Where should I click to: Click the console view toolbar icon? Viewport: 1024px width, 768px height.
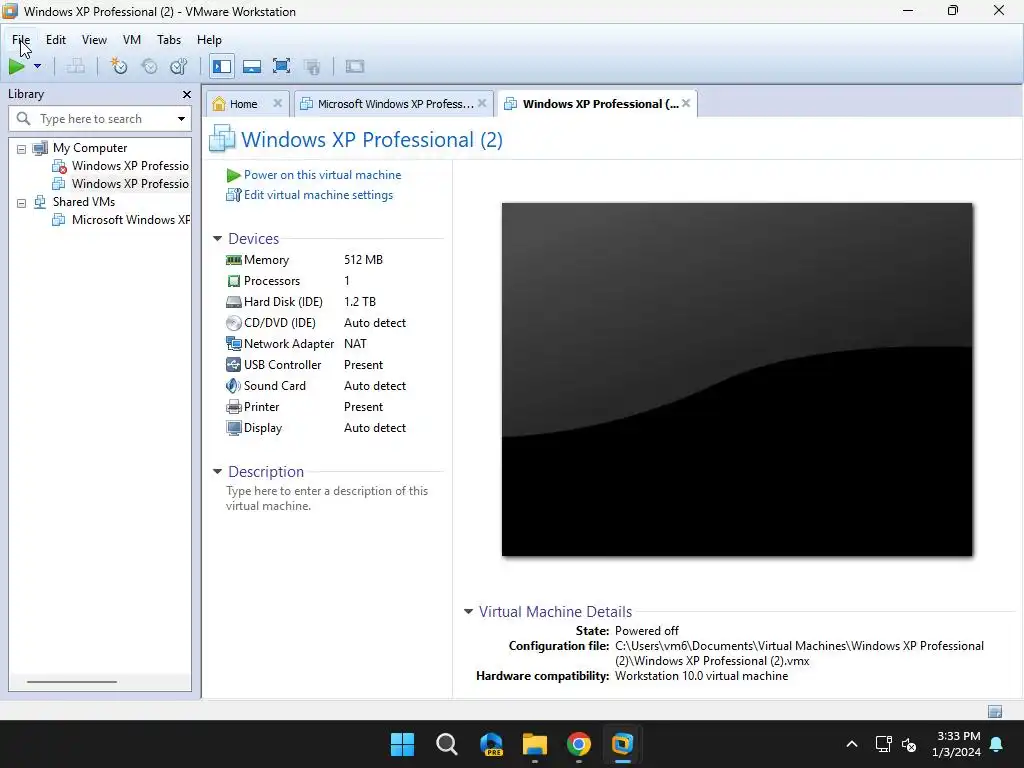[355, 66]
